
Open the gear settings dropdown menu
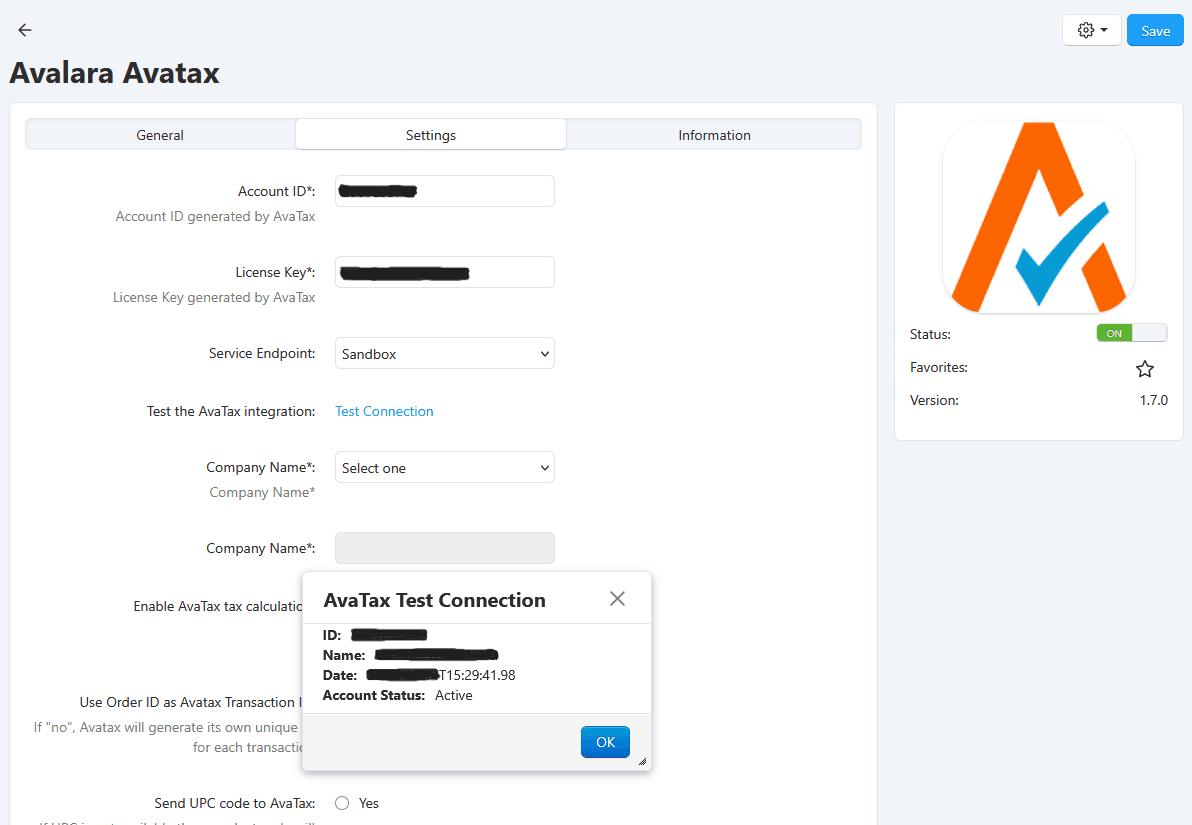(x=1092, y=30)
